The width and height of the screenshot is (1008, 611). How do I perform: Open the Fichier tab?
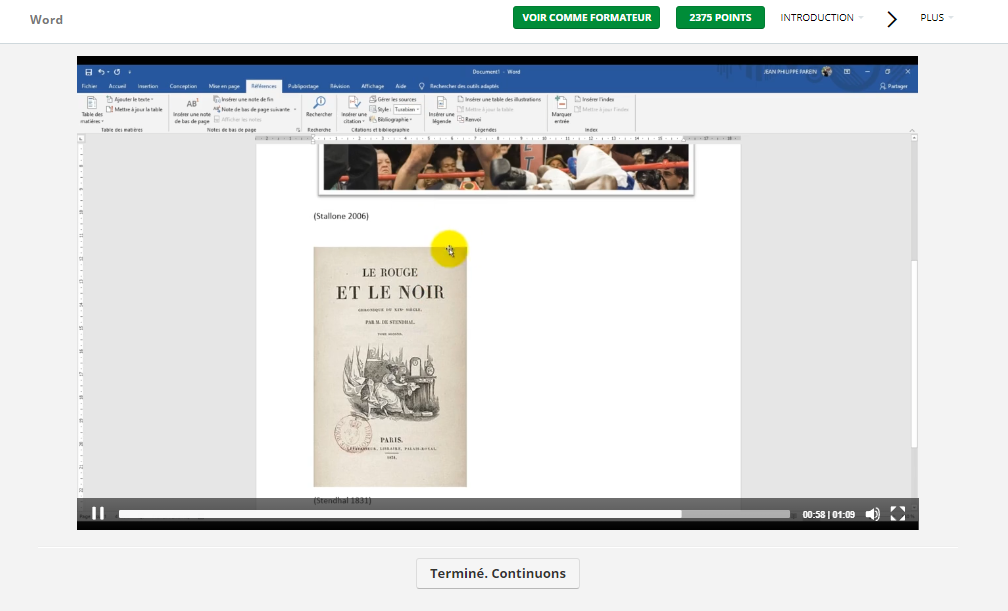tap(89, 86)
